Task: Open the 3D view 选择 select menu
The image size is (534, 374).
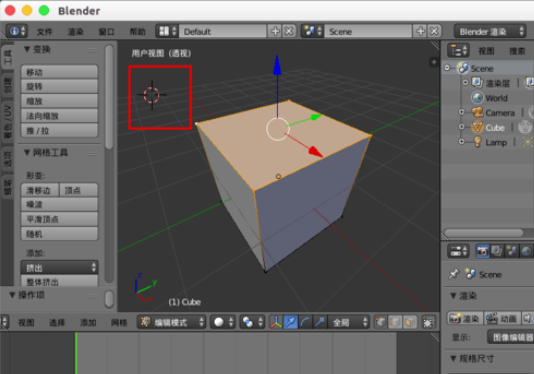Action: (x=57, y=322)
